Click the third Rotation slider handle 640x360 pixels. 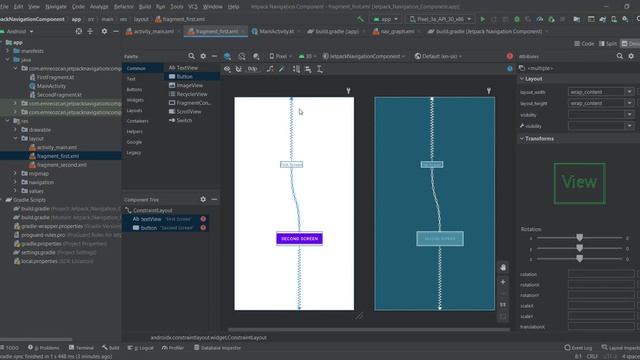click(x=580, y=258)
